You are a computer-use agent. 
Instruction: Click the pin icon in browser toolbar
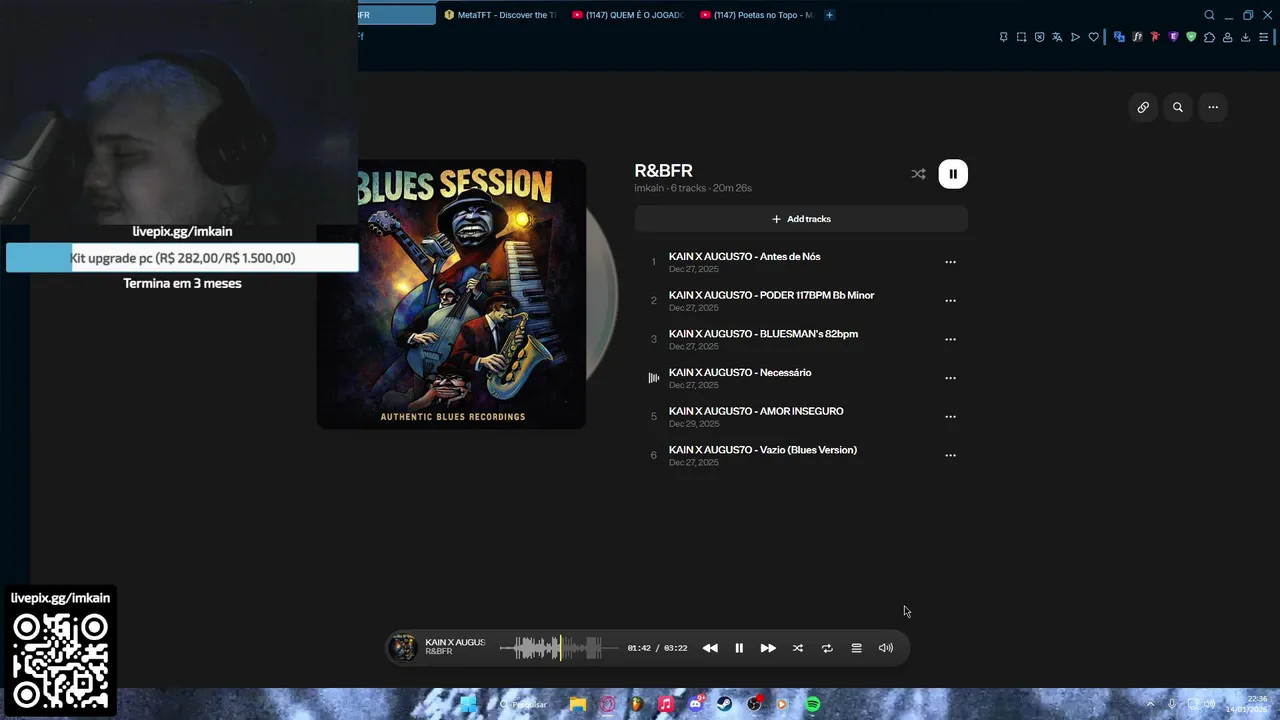pyautogui.click(x=1004, y=37)
